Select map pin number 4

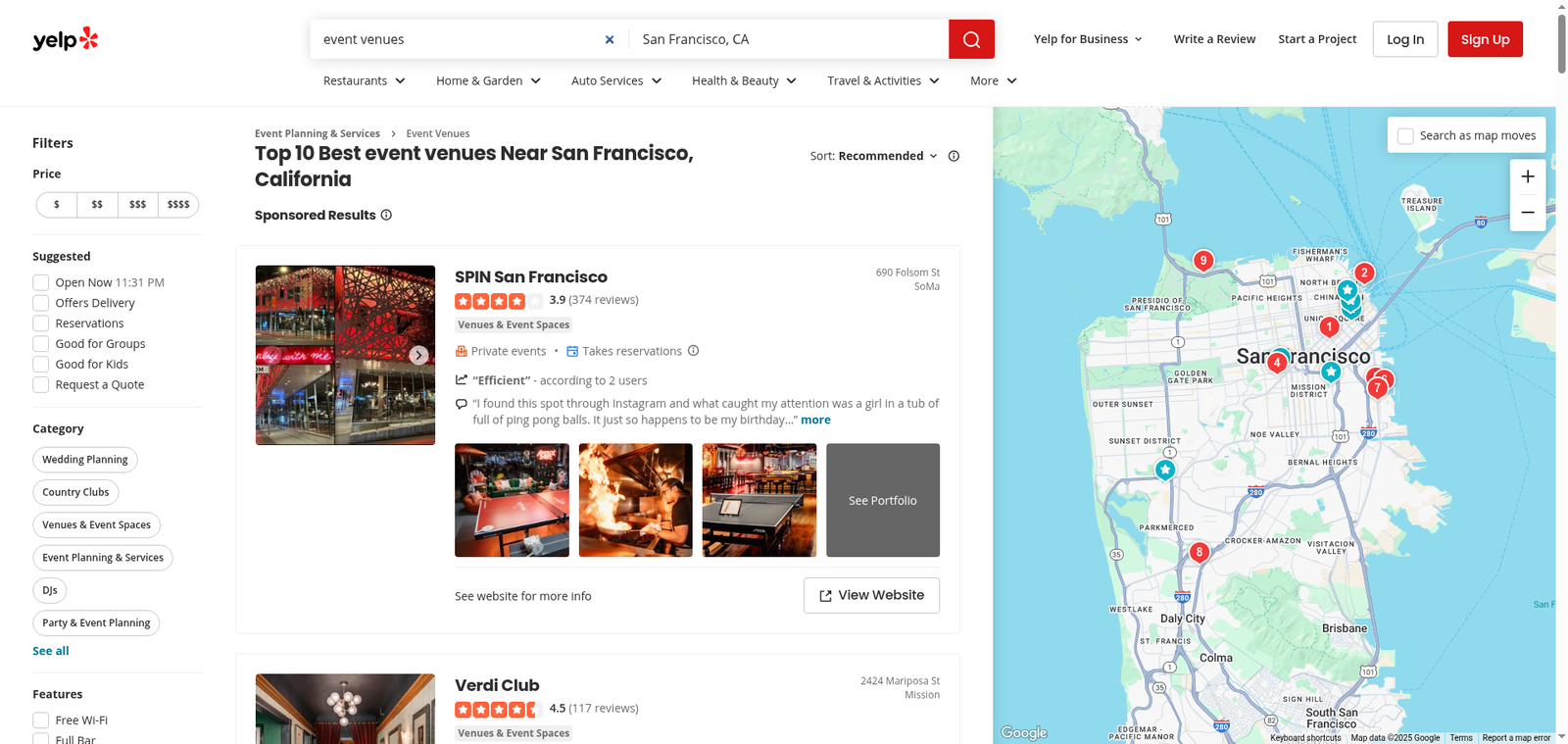click(x=1276, y=363)
